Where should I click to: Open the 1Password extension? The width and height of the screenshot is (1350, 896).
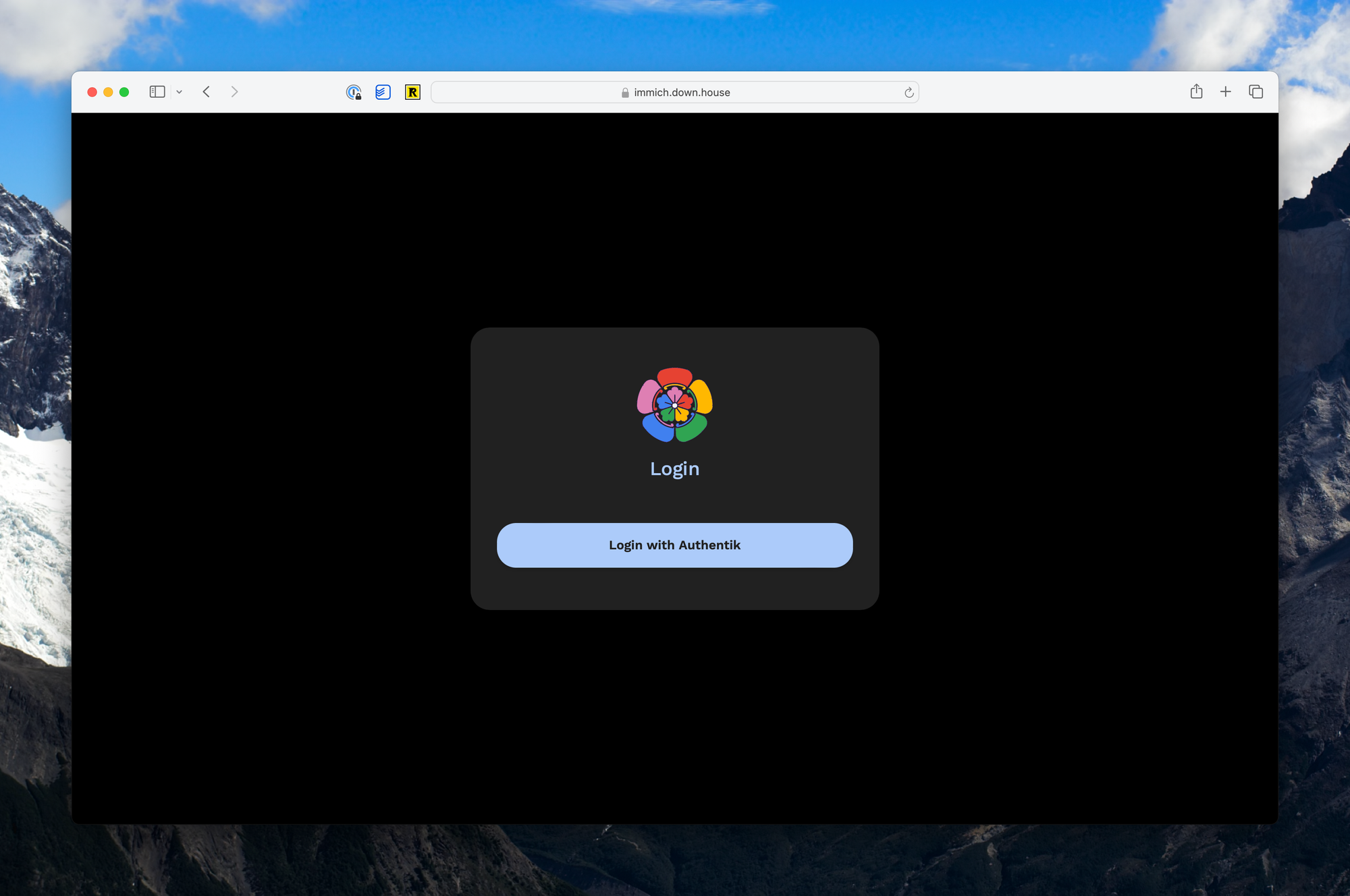354,92
